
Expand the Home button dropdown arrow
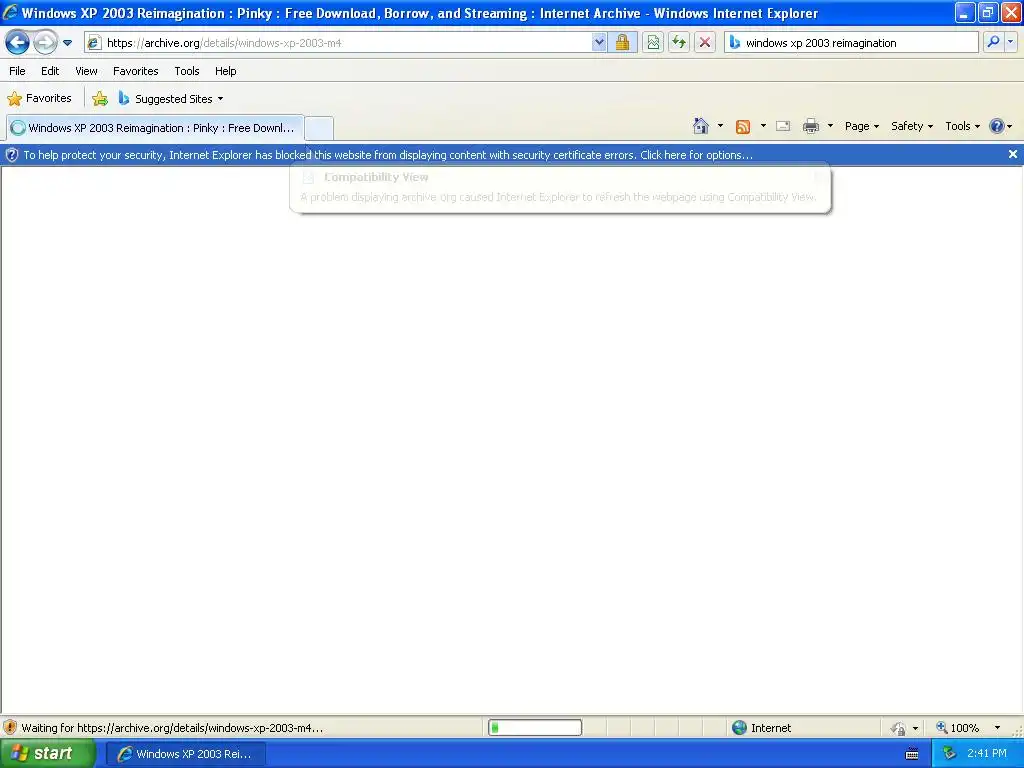tap(720, 126)
